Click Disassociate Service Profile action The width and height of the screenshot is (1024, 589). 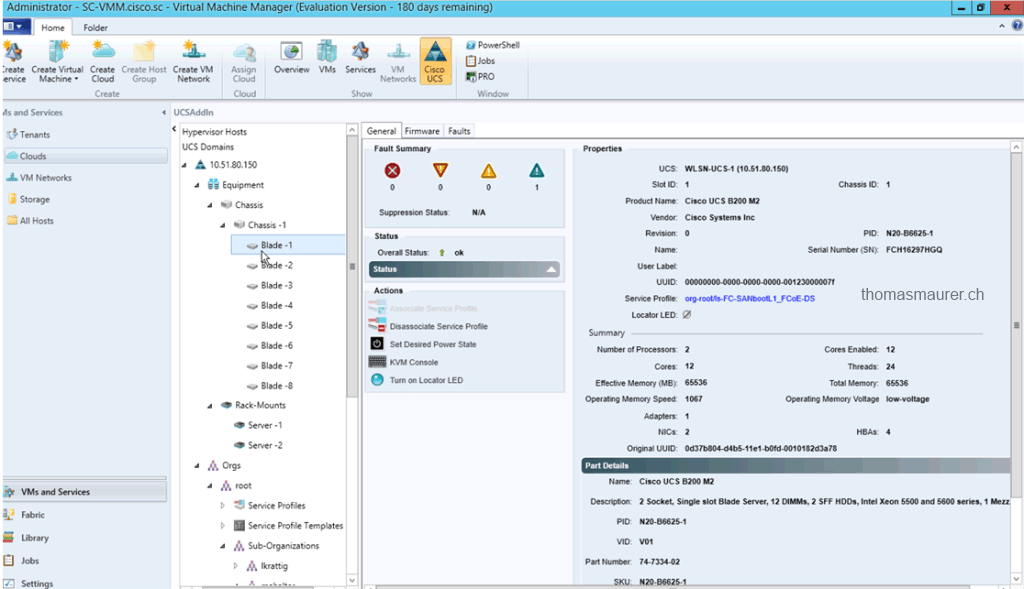[x=428, y=326]
